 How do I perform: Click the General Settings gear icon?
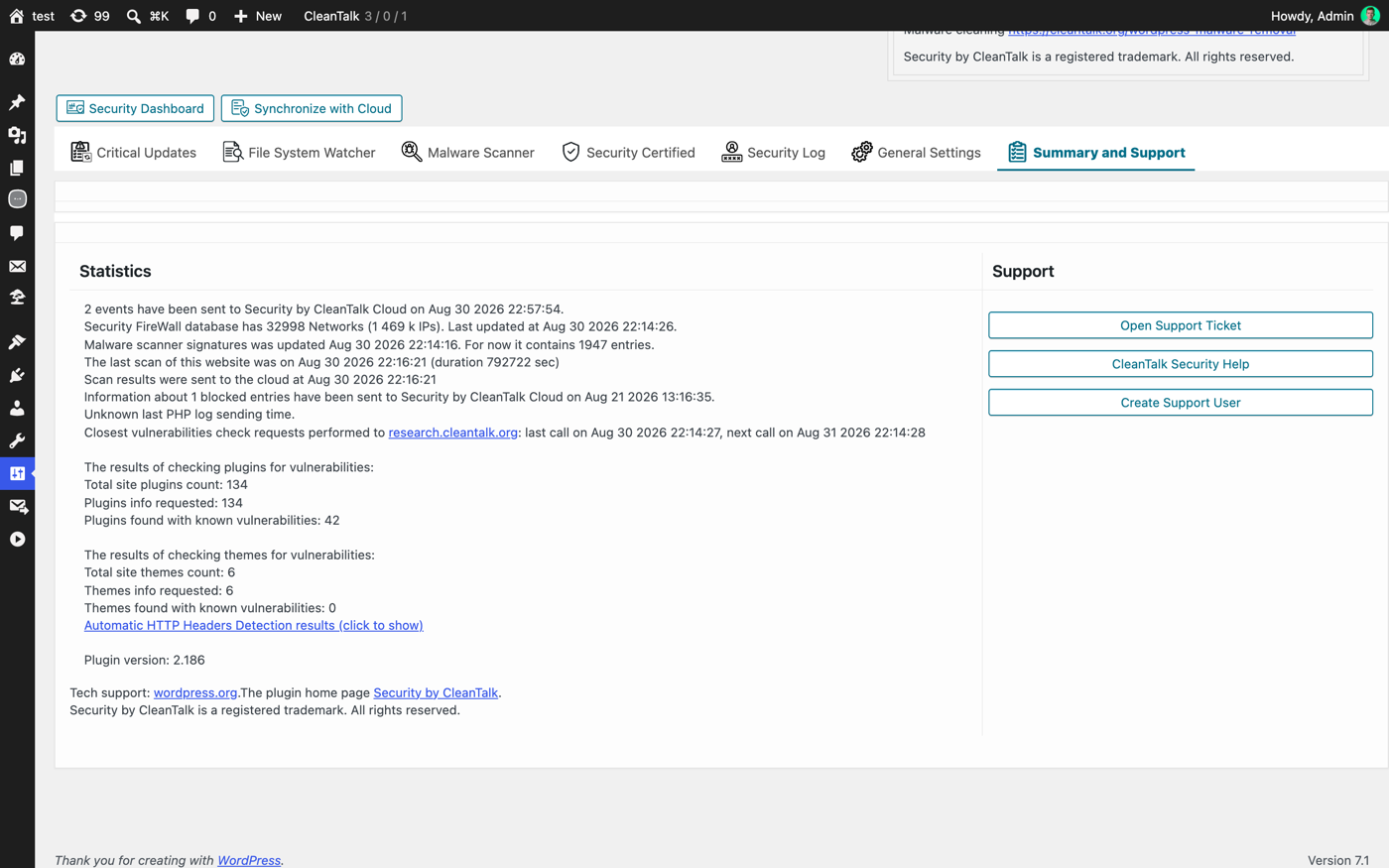(x=862, y=152)
